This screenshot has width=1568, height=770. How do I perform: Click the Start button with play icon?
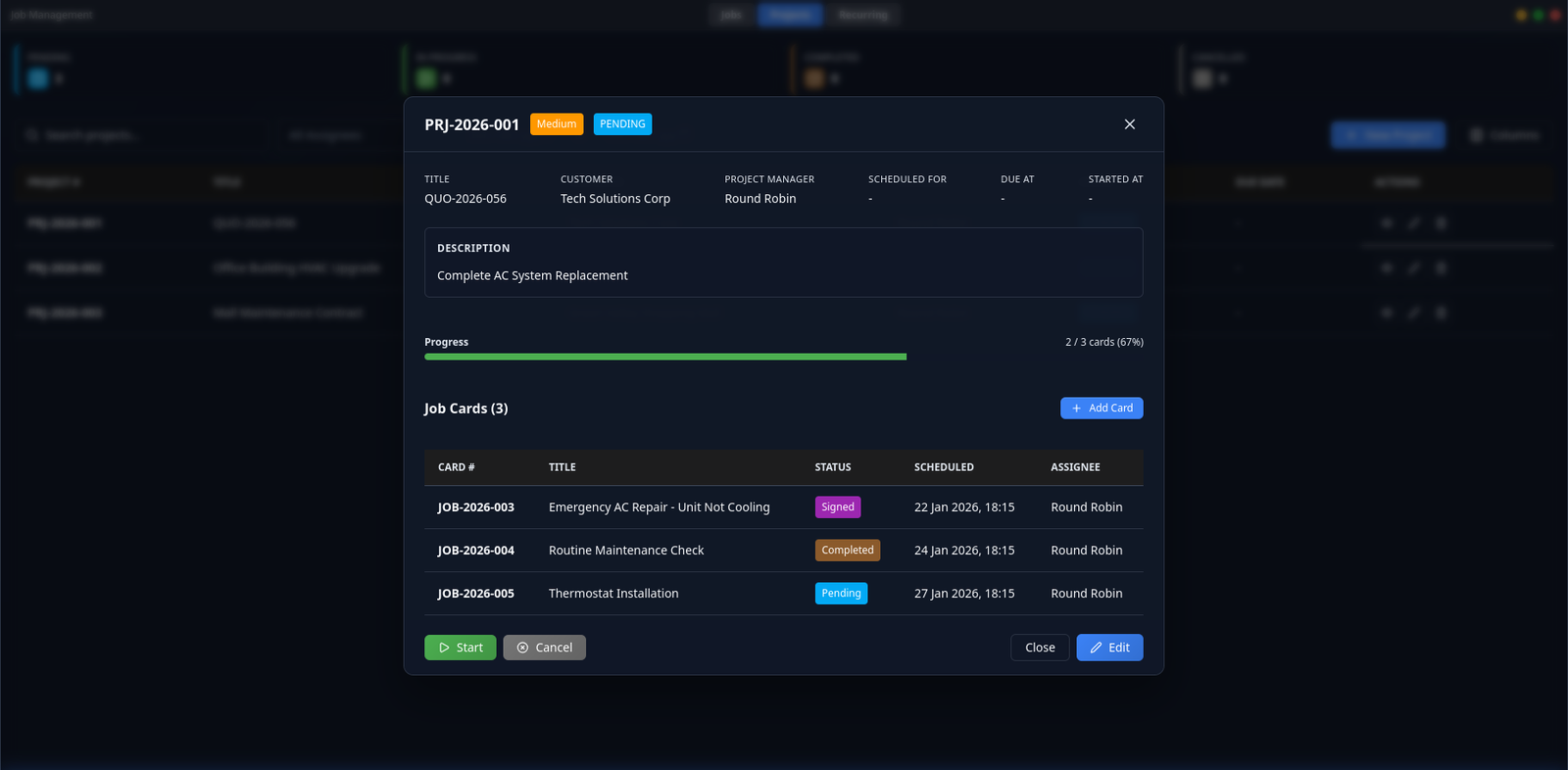click(460, 648)
